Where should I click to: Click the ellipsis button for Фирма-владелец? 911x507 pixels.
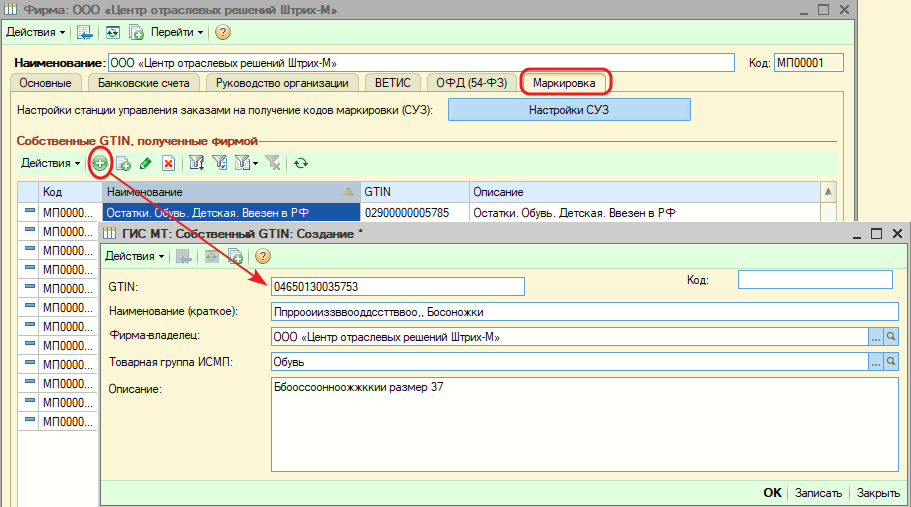[876, 337]
